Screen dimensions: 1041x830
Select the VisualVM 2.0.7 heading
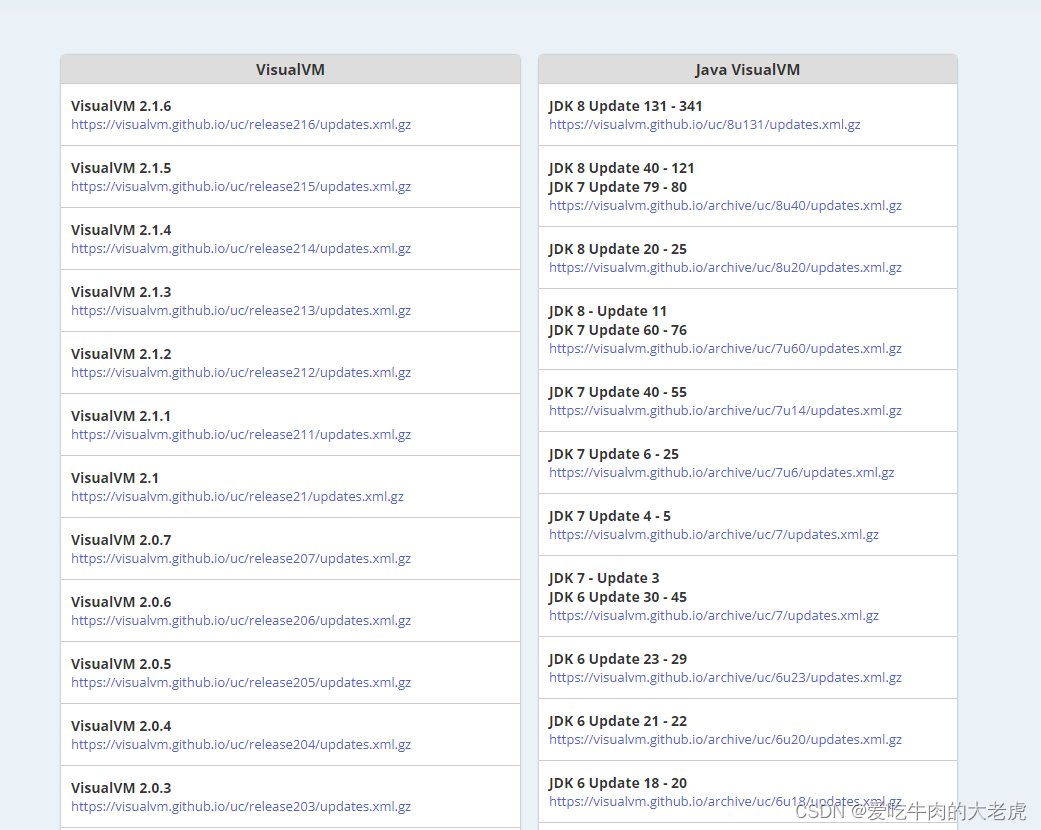[121, 540]
